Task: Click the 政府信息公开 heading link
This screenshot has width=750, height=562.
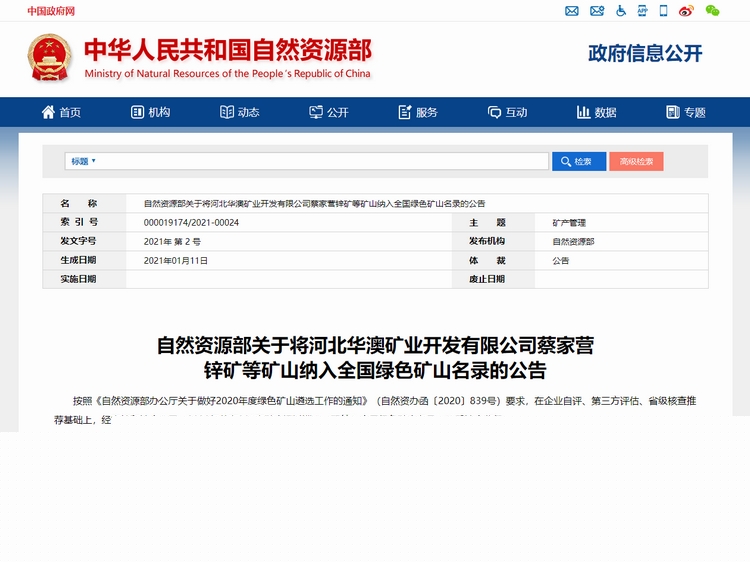Action: pos(645,53)
